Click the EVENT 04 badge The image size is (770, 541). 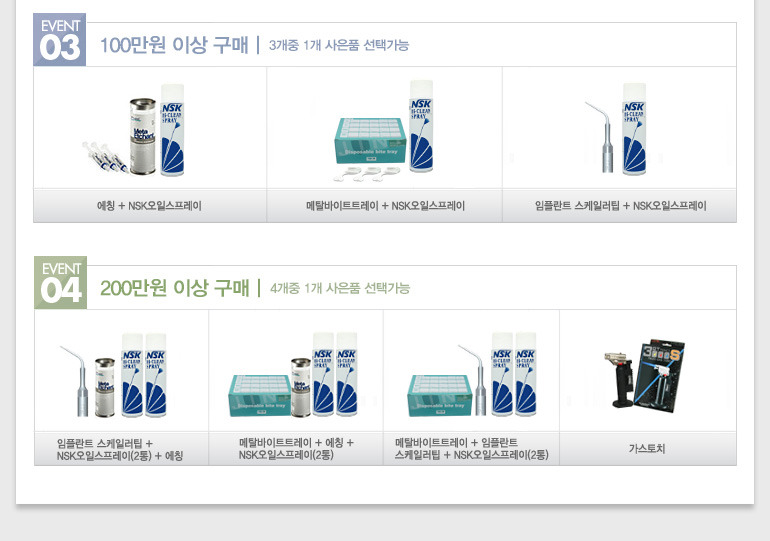click(60, 283)
